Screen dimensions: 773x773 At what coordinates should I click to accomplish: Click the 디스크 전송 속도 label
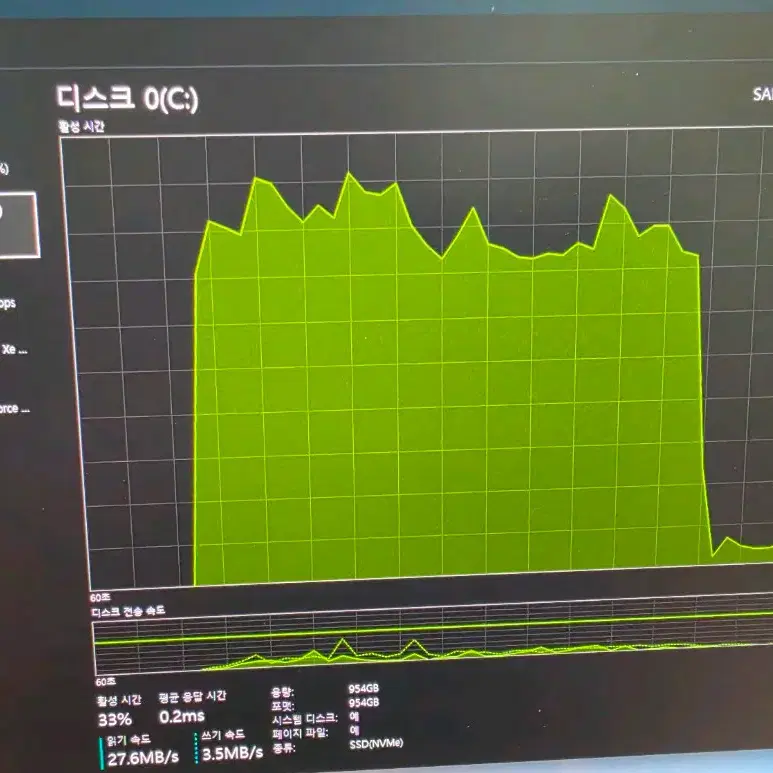128,611
